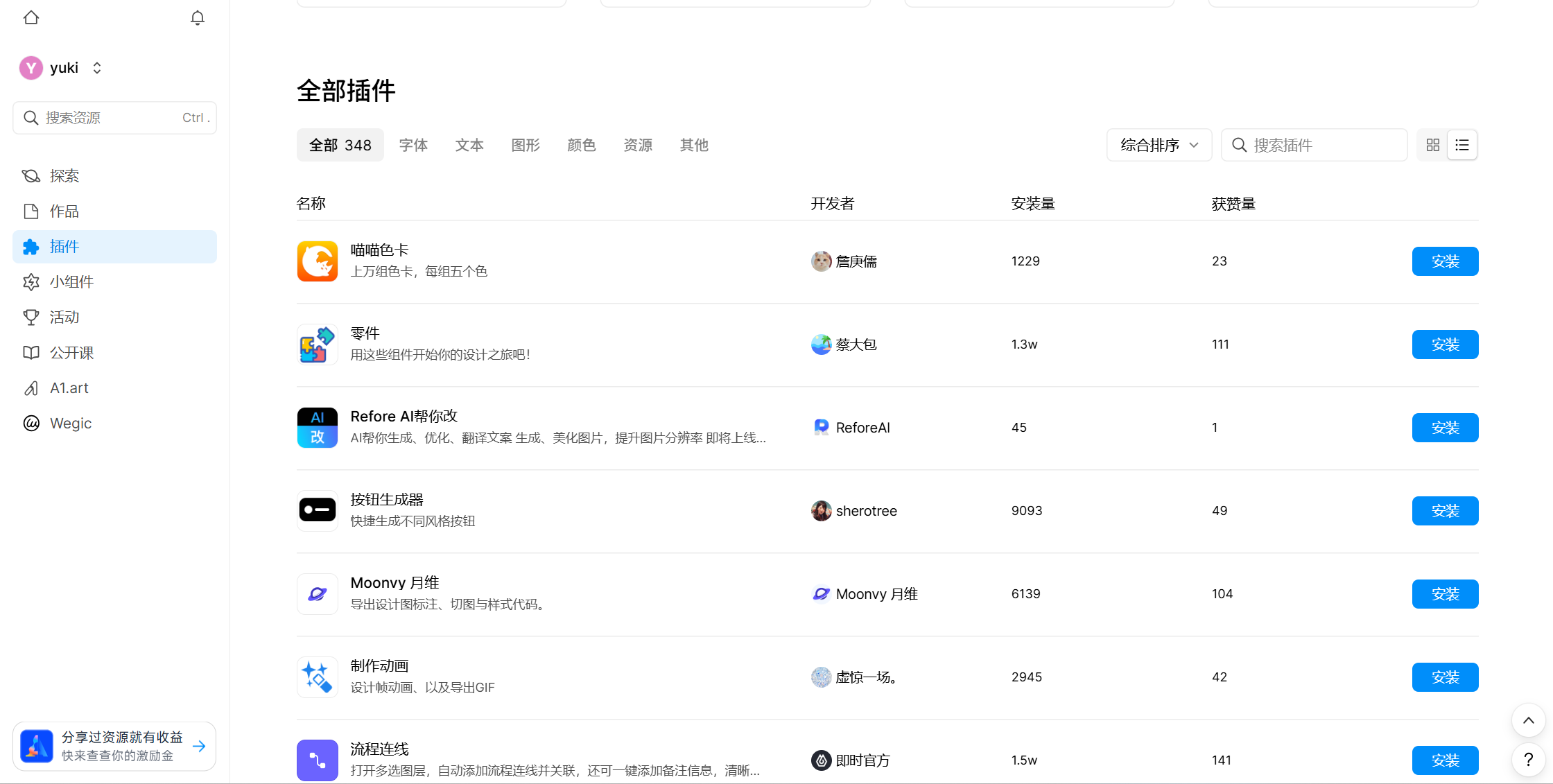Image resolution: width=1553 pixels, height=784 pixels.
Task: Open the A1.art sidebar entry
Action: click(x=69, y=387)
